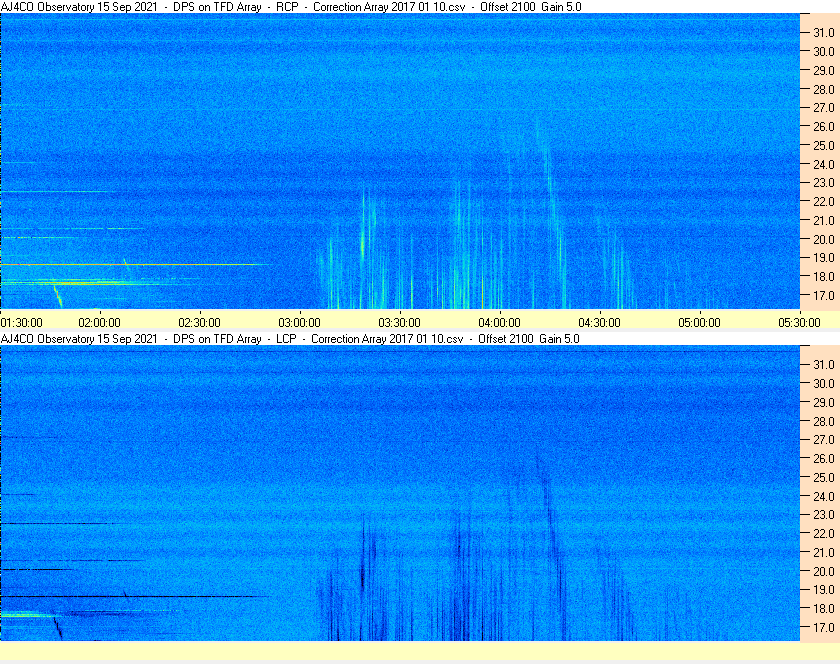Select the 19.0 frequency label on LCP plot
The height and width of the screenshot is (664, 840).
tap(824, 590)
